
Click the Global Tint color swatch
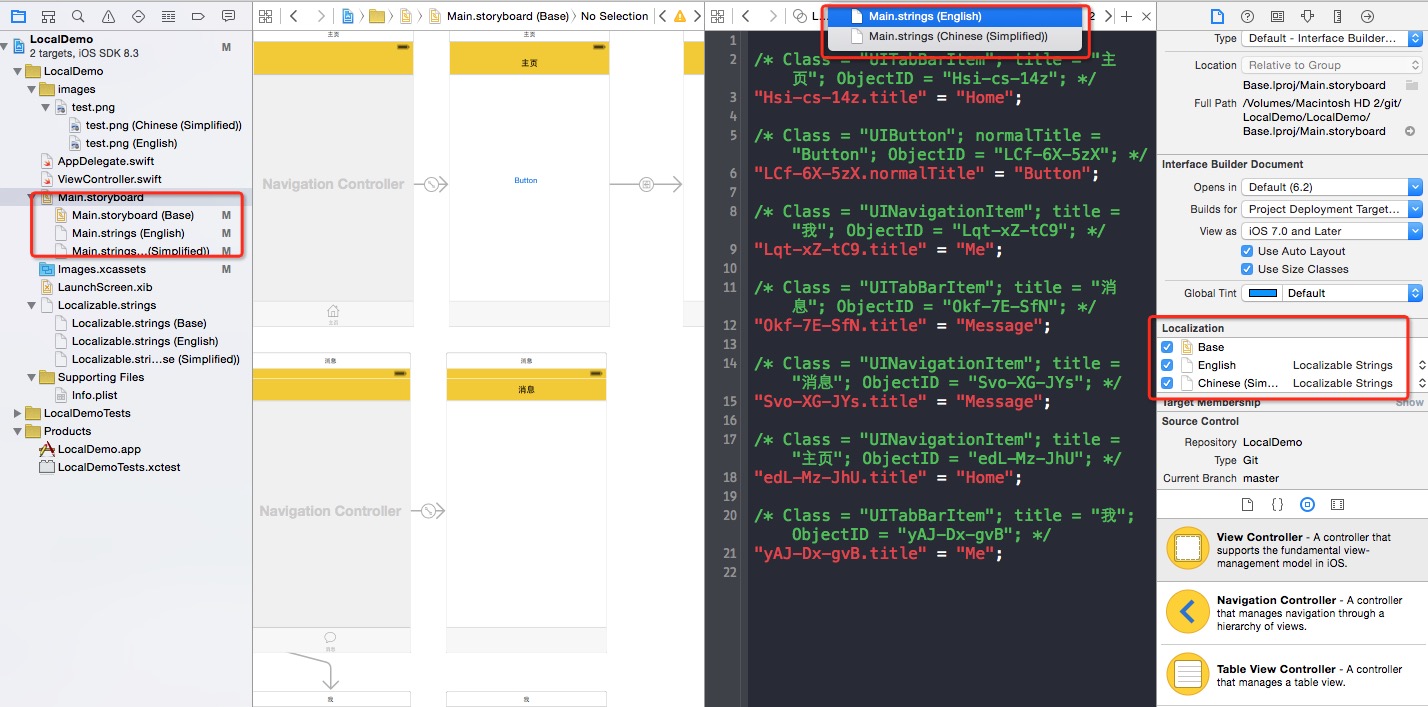[x=1264, y=293]
